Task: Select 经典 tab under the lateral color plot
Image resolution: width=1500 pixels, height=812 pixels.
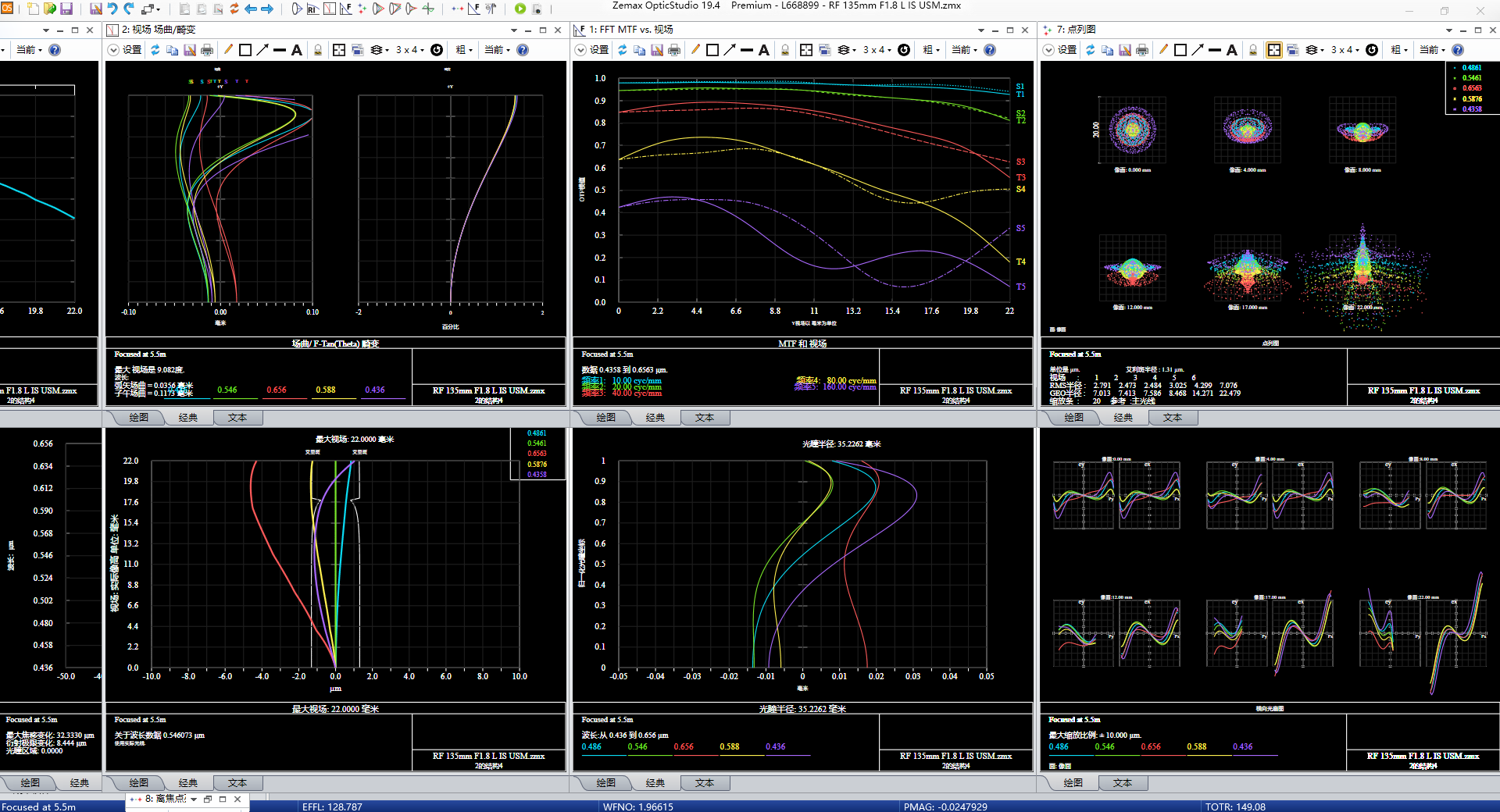Action: 188,783
